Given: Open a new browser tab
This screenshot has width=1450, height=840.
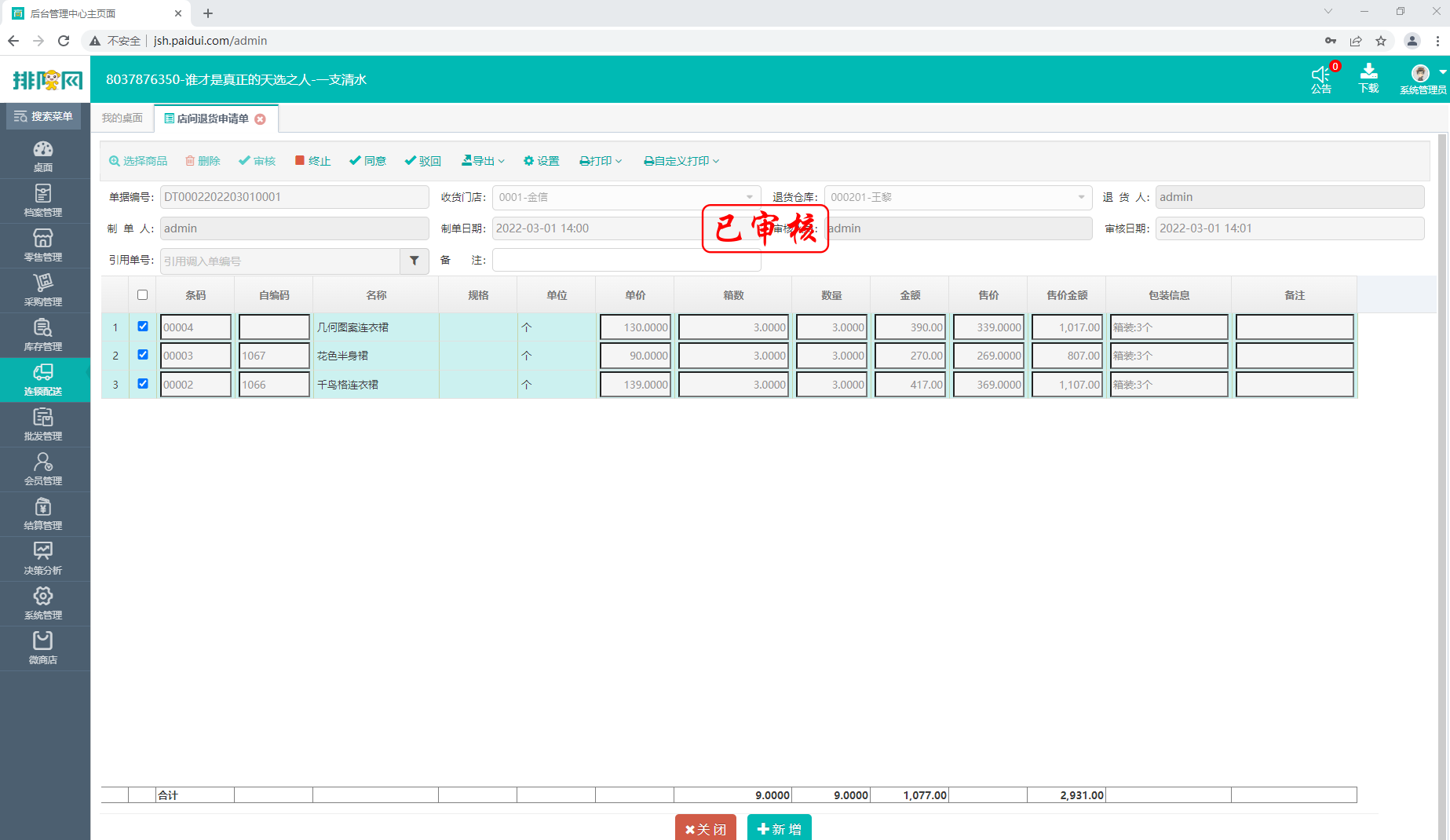Looking at the screenshot, I should [208, 13].
